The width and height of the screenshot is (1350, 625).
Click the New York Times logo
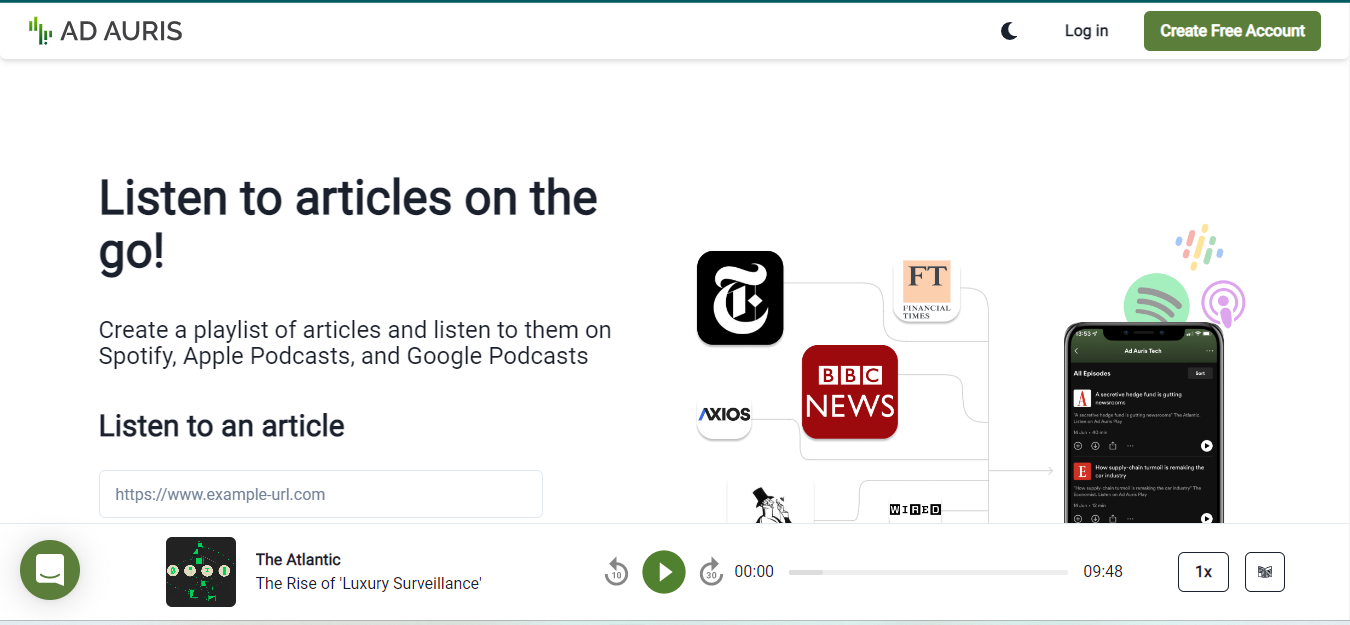(x=740, y=298)
